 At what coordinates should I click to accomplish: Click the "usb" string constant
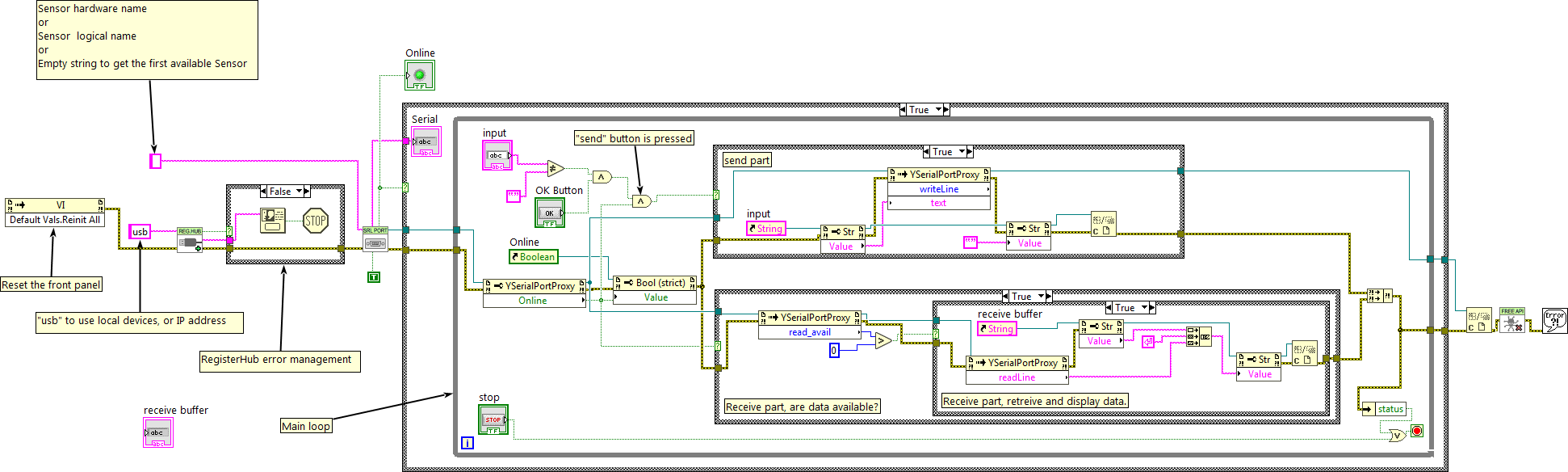[x=140, y=232]
